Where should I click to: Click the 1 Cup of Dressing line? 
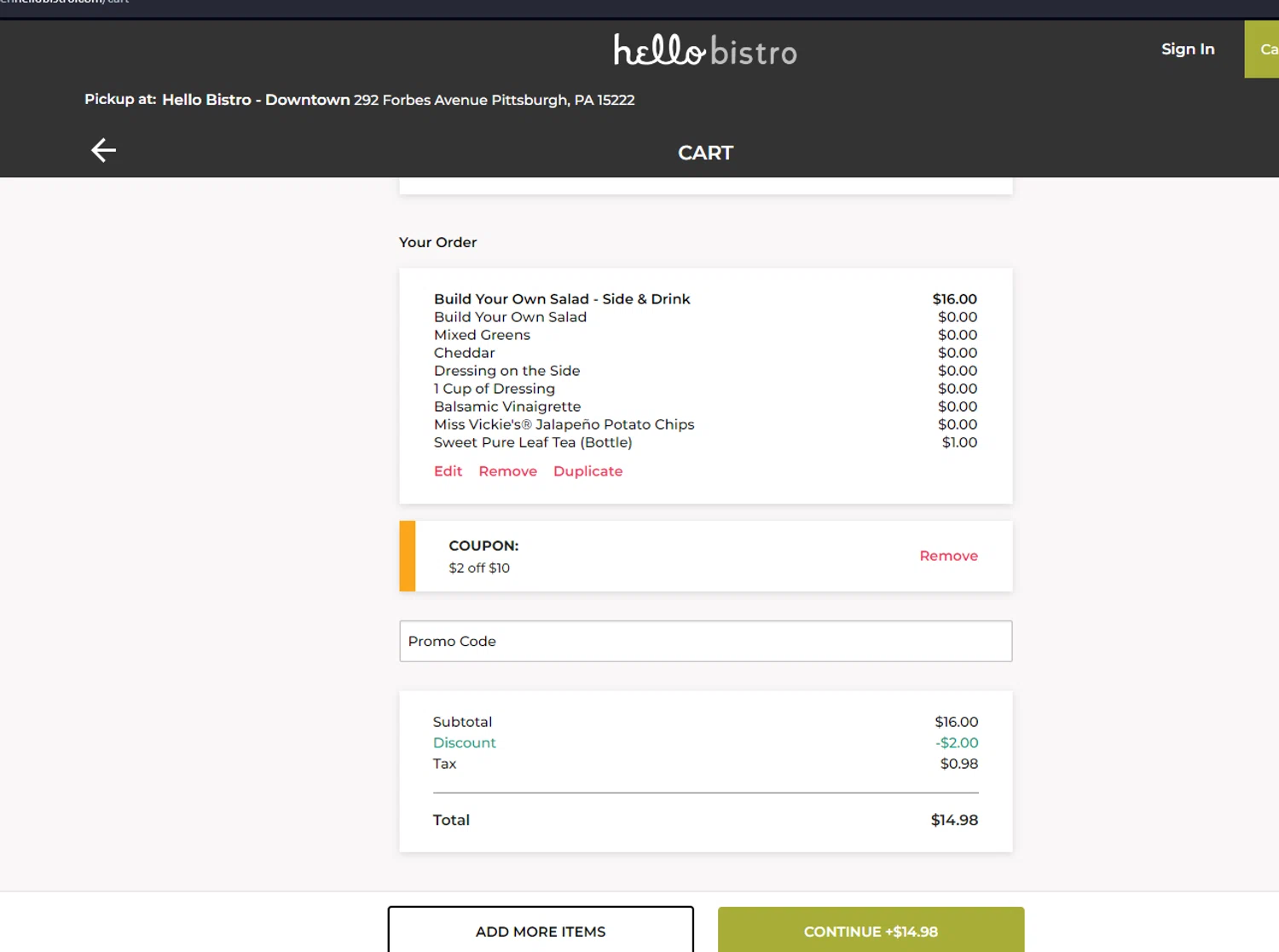pyautogui.click(x=494, y=389)
